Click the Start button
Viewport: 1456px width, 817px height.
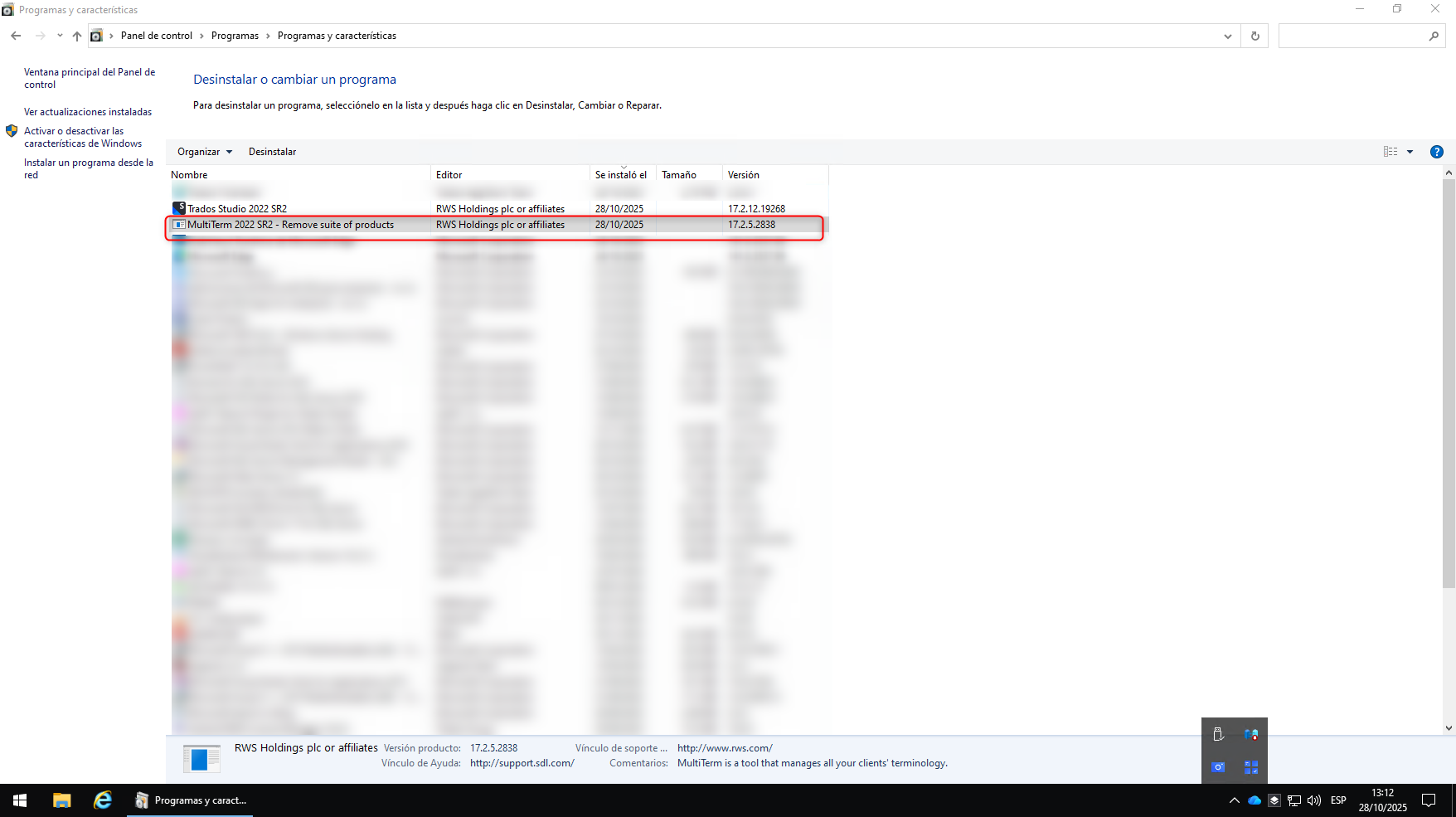coord(18,800)
